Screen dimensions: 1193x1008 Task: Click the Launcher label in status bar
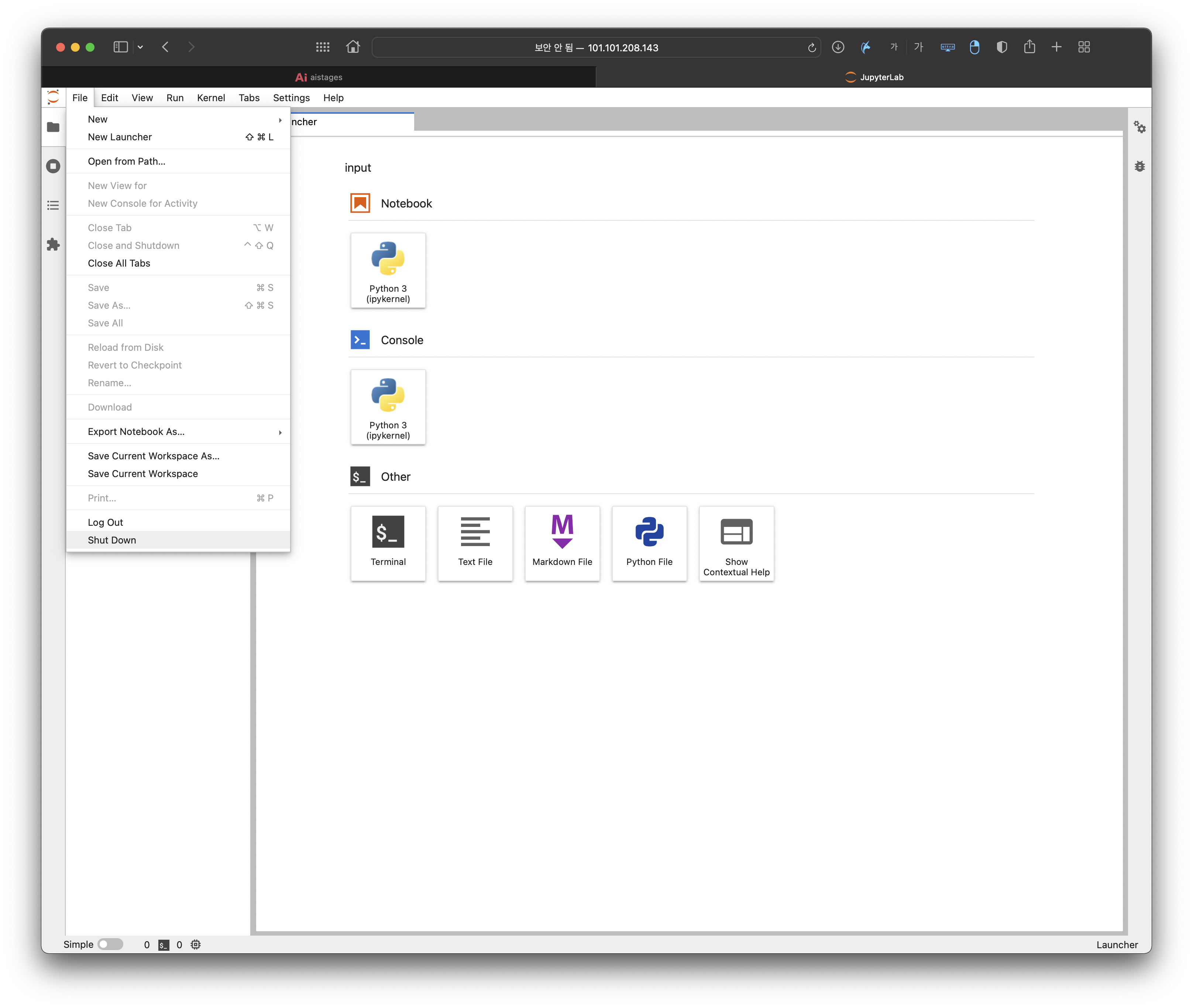pos(1117,944)
